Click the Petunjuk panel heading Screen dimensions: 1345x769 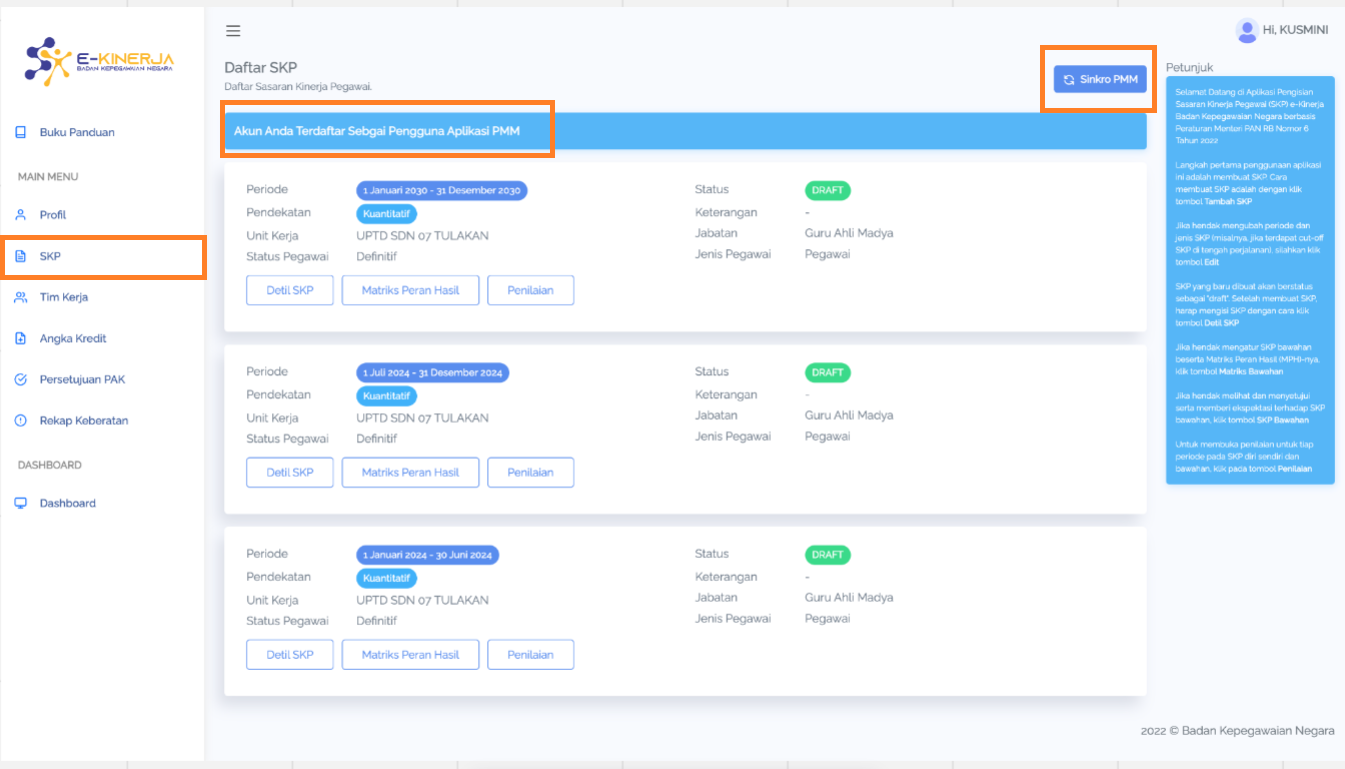(1190, 67)
